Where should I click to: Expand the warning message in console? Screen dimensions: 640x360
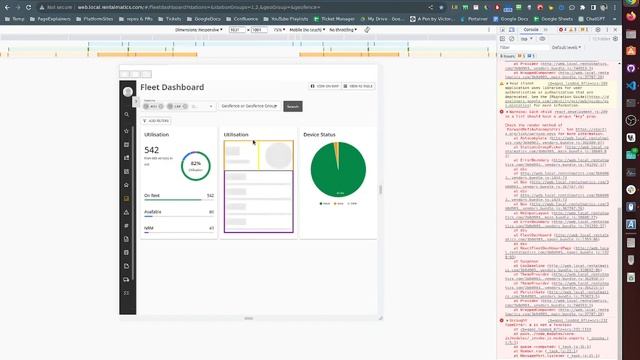coord(507,83)
